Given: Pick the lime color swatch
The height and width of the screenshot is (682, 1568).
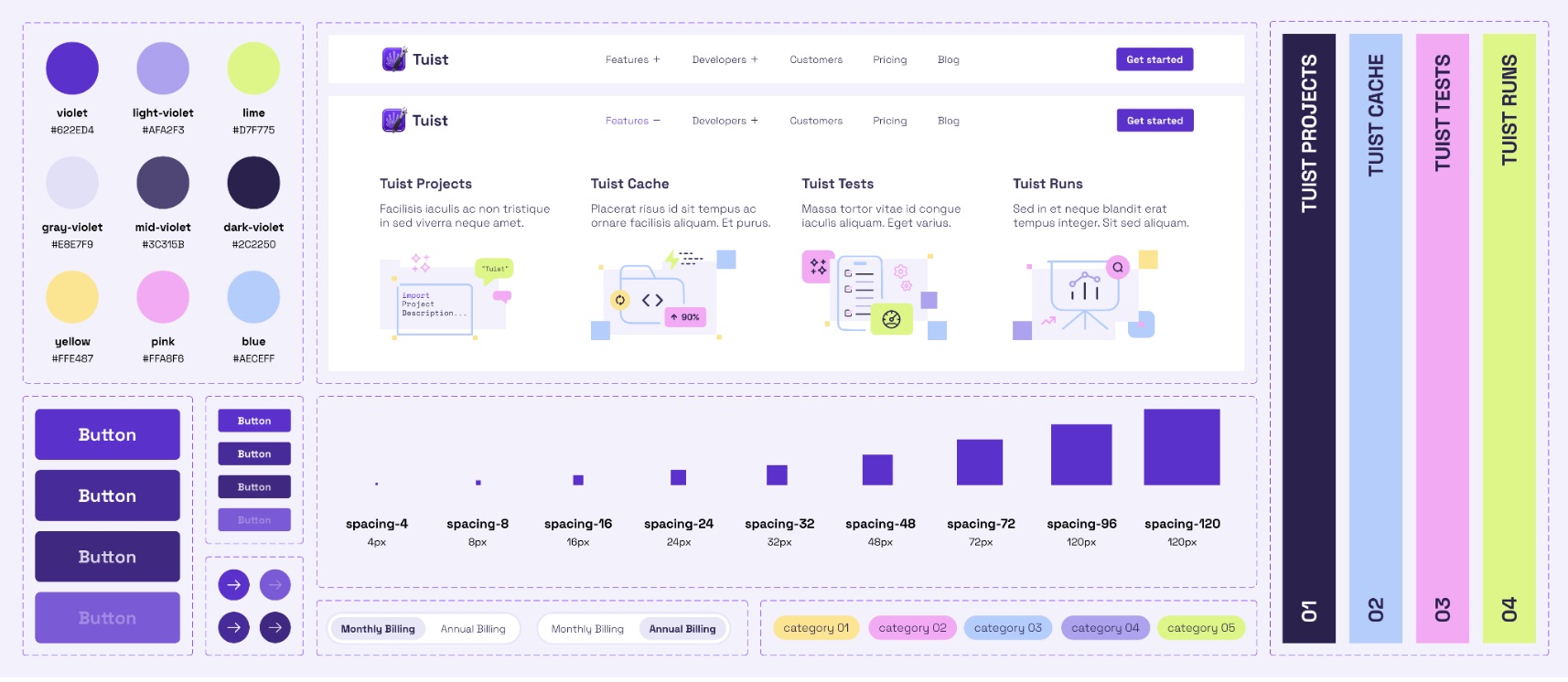Looking at the screenshot, I should click(253, 69).
